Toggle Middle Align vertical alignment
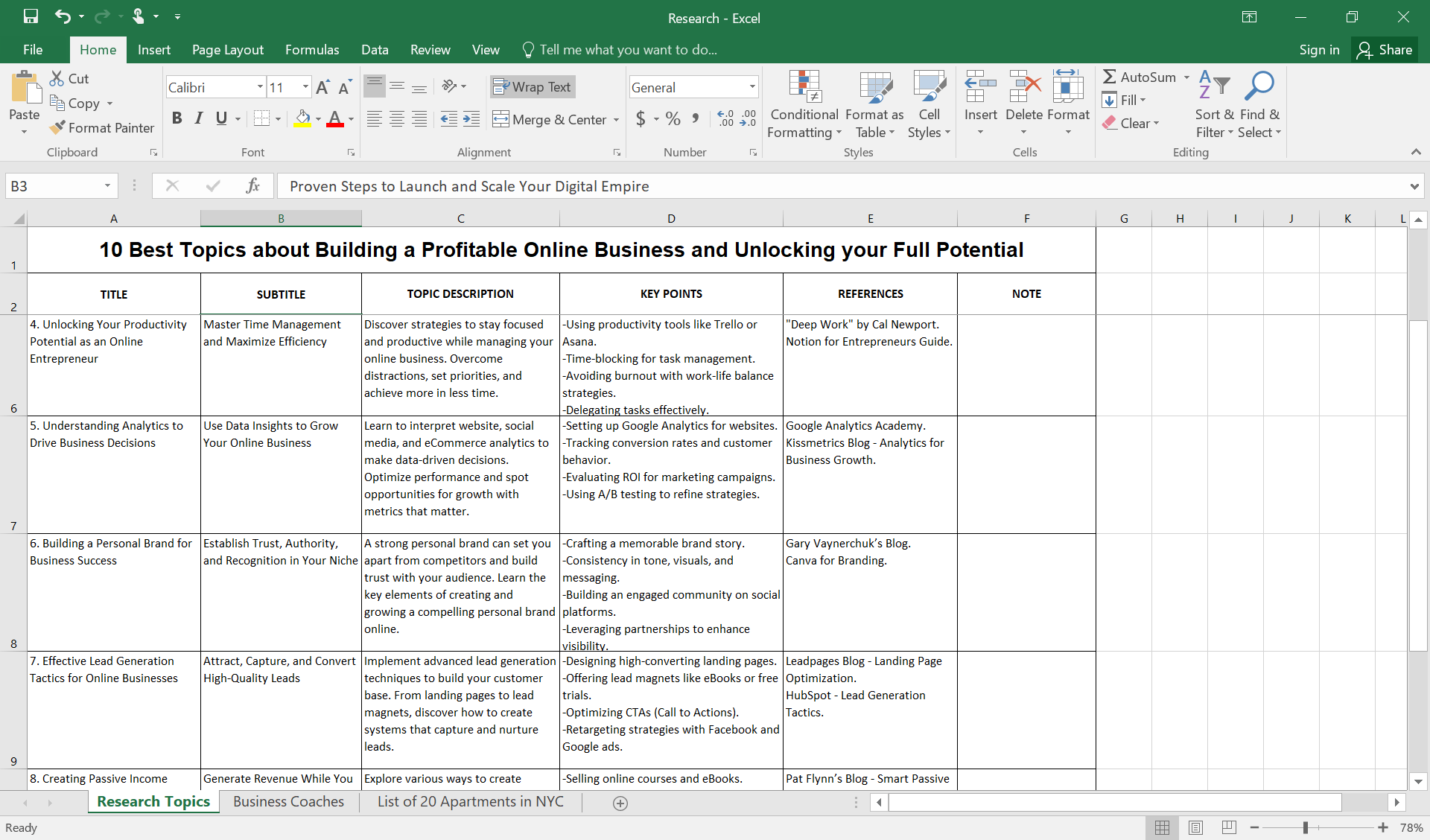The image size is (1430, 840). click(x=397, y=86)
